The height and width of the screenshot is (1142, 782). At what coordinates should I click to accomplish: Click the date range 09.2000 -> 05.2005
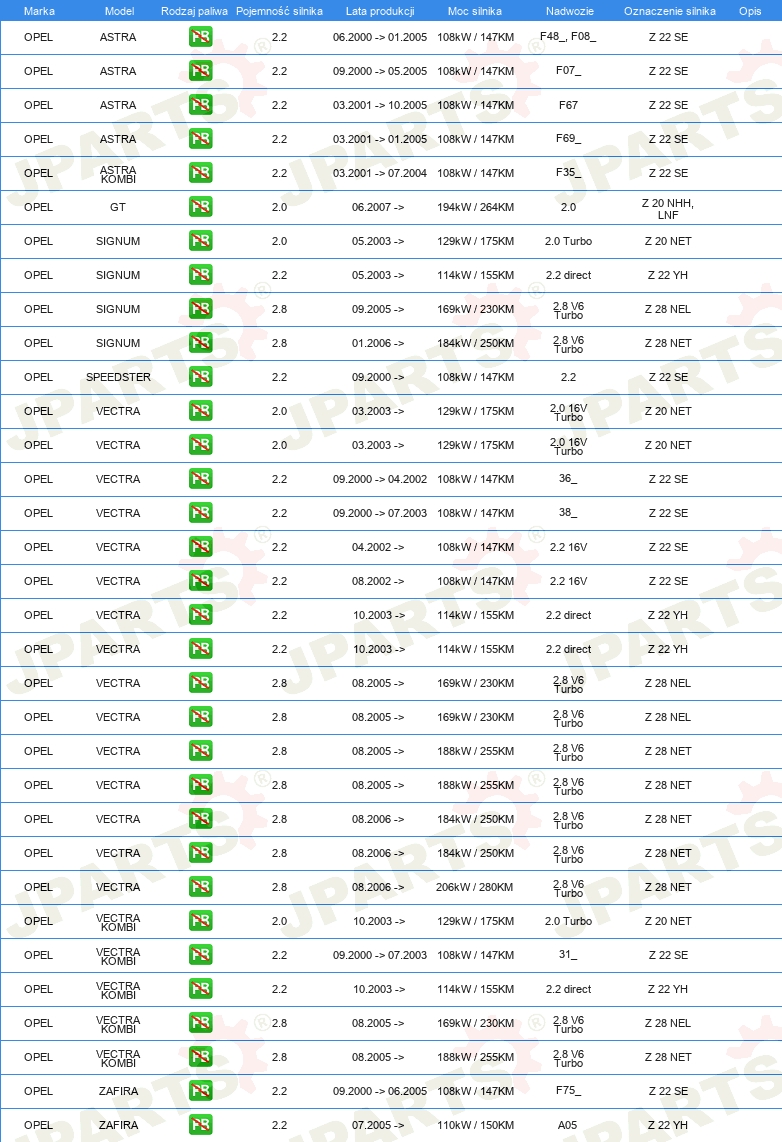(380, 71)
